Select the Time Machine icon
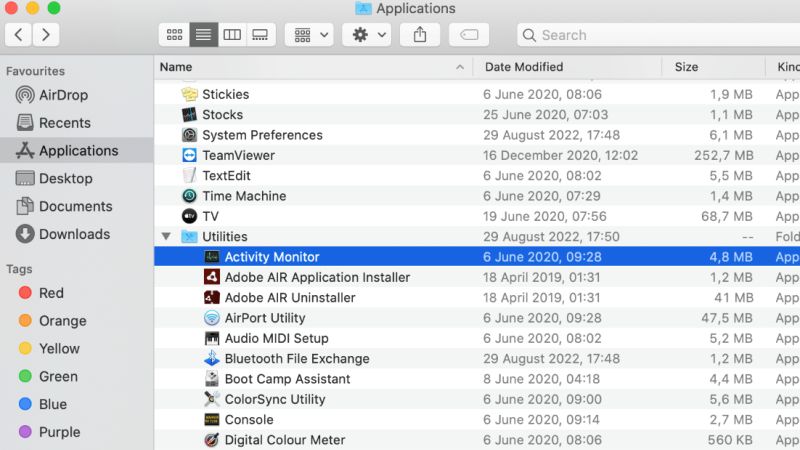Viewport: 800px width, 450px height. [x=189, y=196]
